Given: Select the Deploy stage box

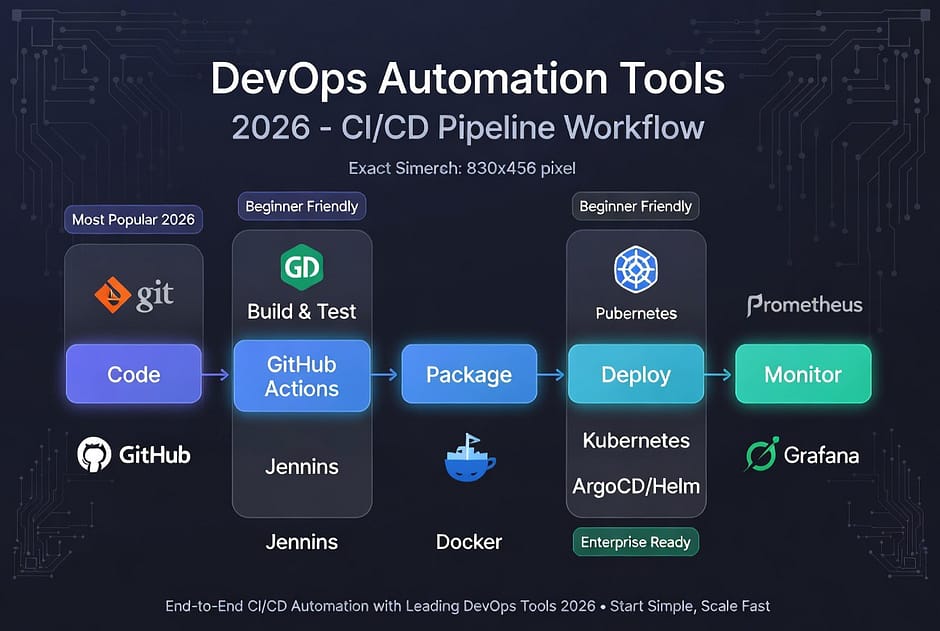Looking at the screenshot, I should [x=636, y=374].
